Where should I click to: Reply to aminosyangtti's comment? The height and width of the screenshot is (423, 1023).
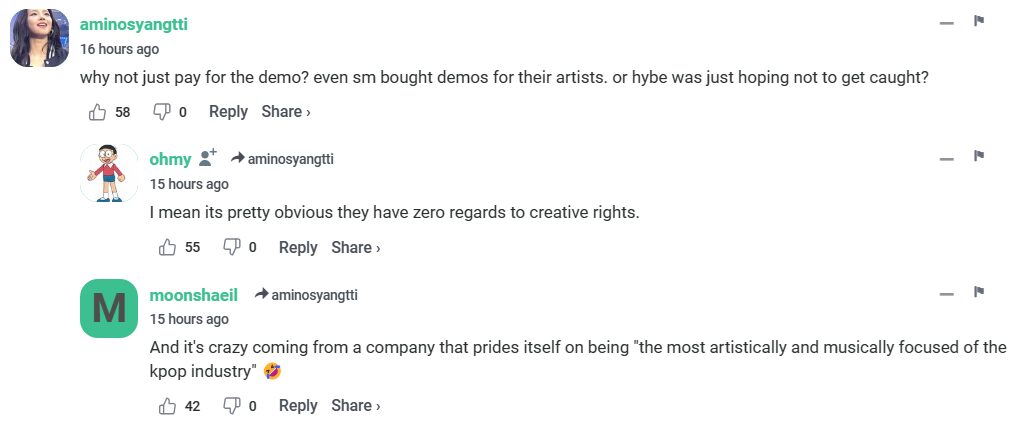[x=228, y=112]
